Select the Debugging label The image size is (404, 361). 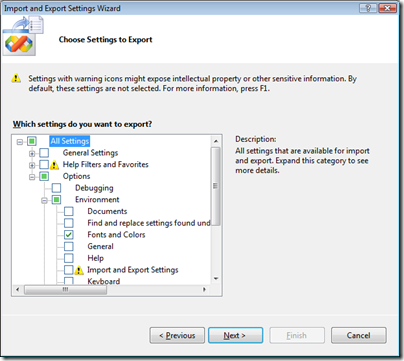point(94,188)
